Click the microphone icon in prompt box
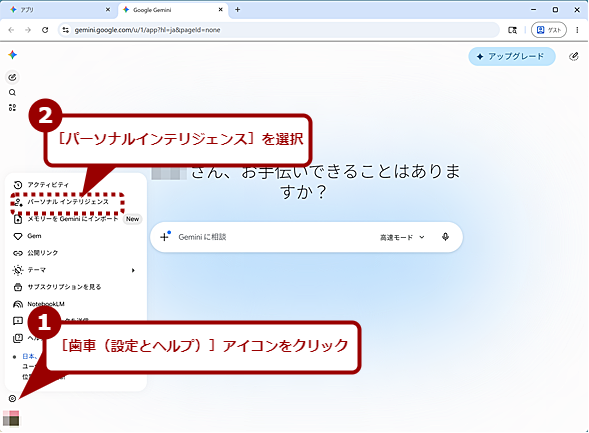This screenshot has height=433, width=589. click(446, 237)
